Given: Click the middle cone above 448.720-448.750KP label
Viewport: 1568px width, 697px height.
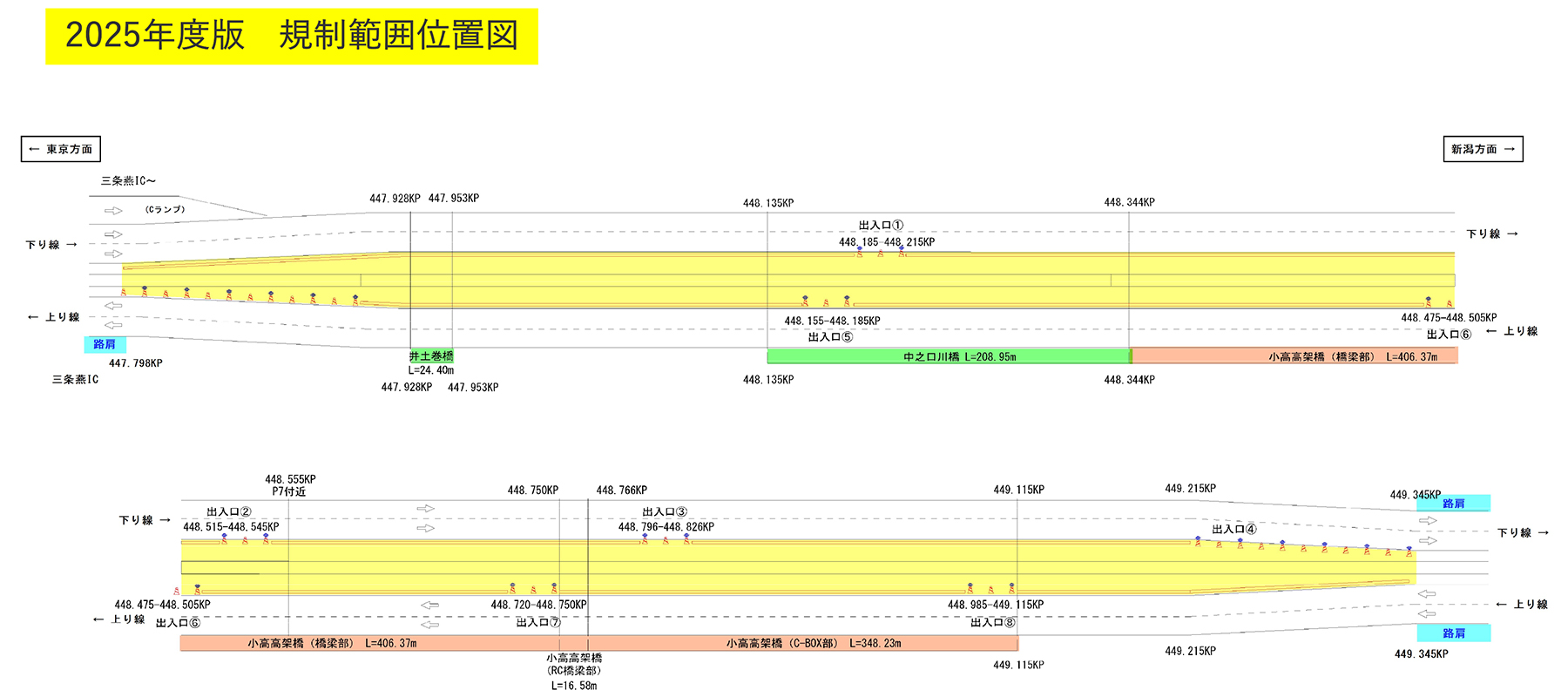Looking at the screenshot, I should (533, 590).
